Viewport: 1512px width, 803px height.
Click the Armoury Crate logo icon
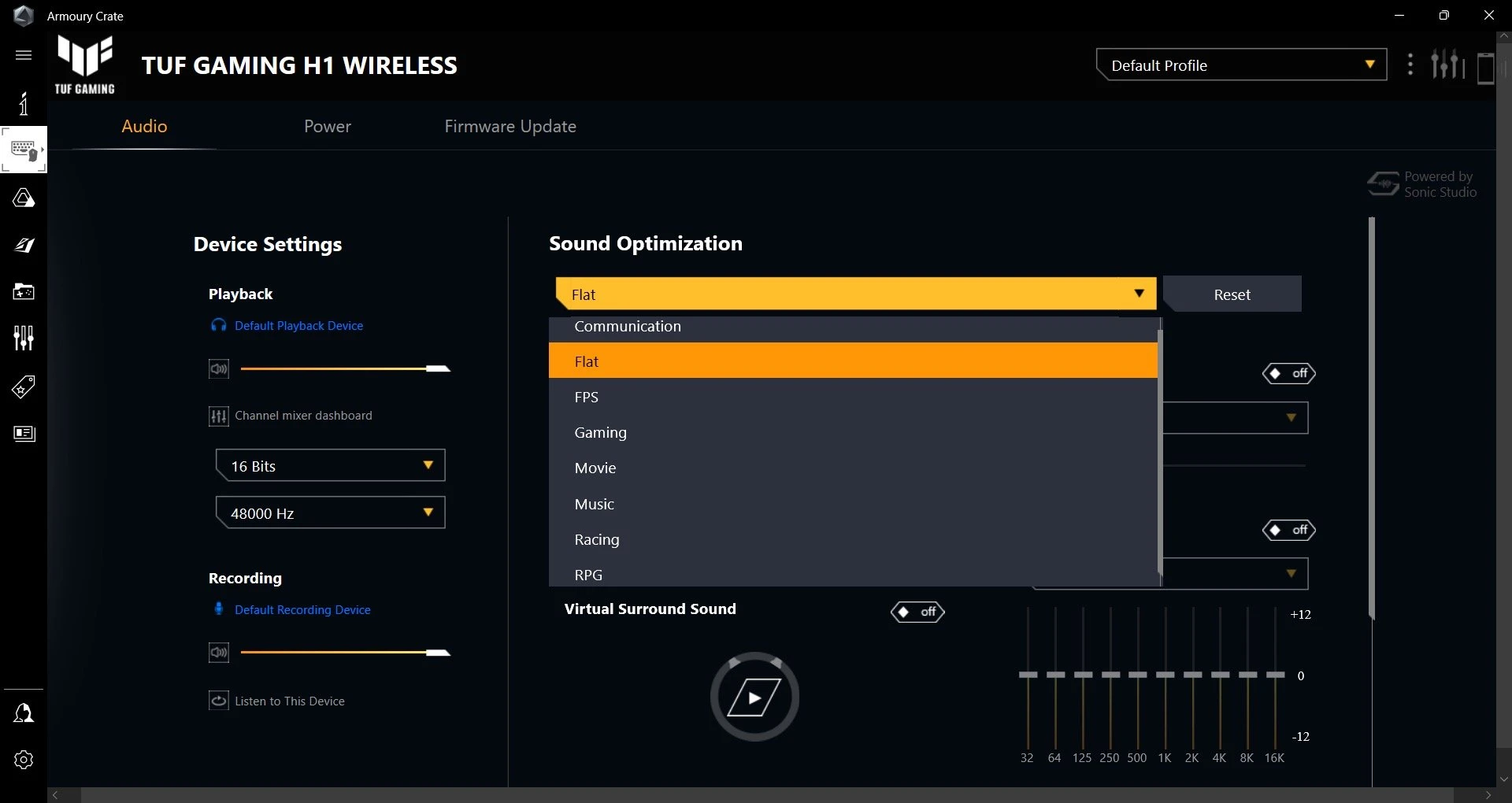[24, 15]
